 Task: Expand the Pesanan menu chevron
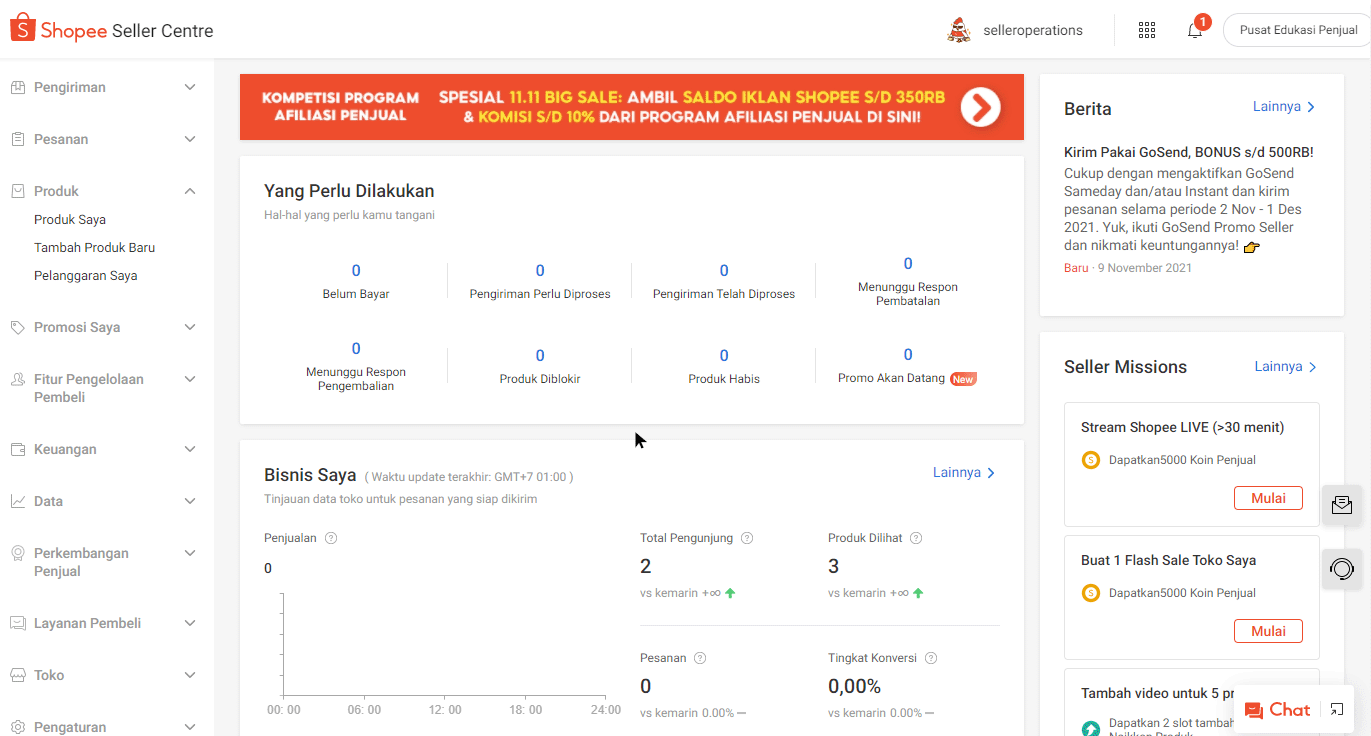pos(190,140)
